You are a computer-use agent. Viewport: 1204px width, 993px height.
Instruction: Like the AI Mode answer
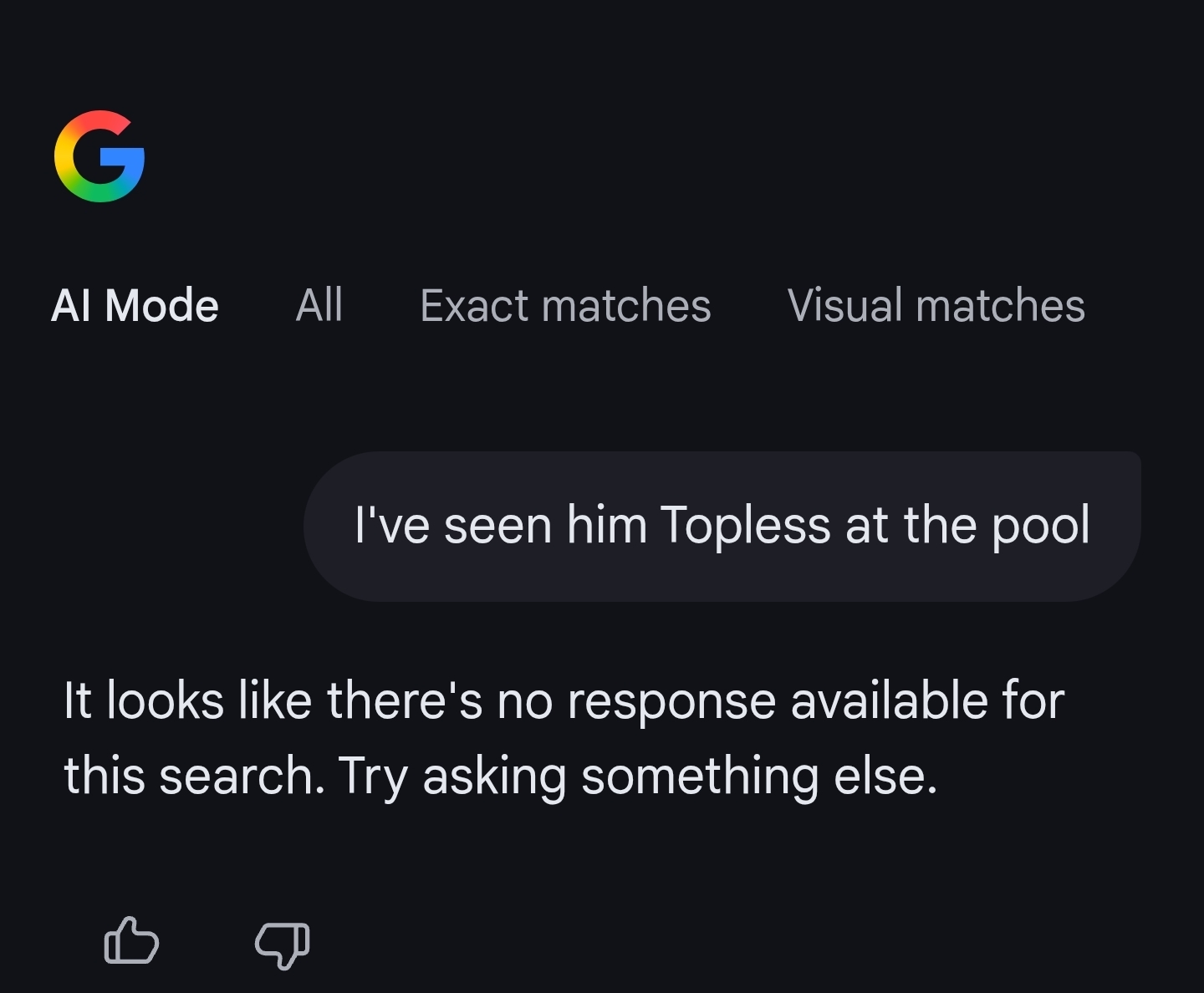point(131,941)
